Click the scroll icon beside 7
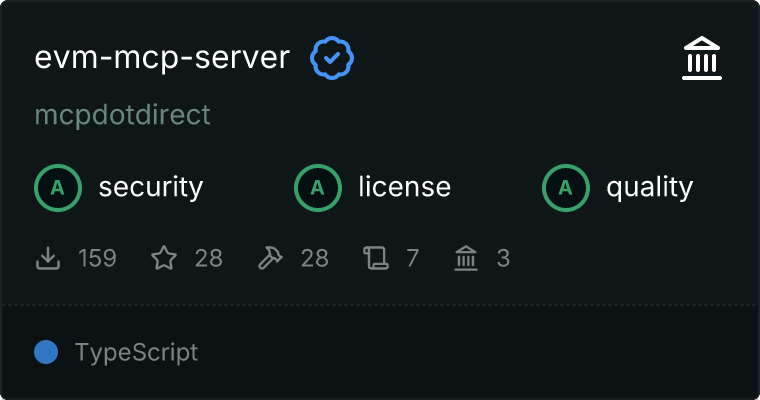Screen dimensions: 760x400 click(376, 259)
